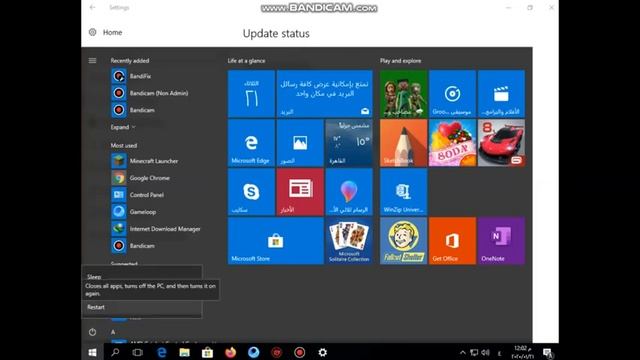Open the Movies & TV tile
The width and height of the screenshot is (640, 360).
(501, 94)
